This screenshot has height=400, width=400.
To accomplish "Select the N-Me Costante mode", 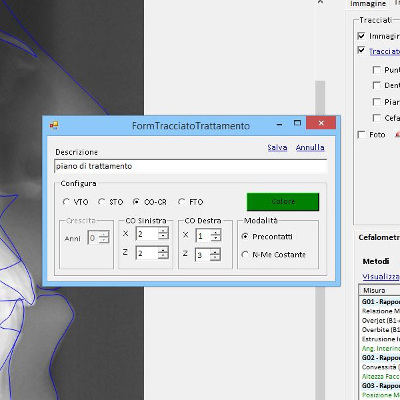I will (245, 255).
